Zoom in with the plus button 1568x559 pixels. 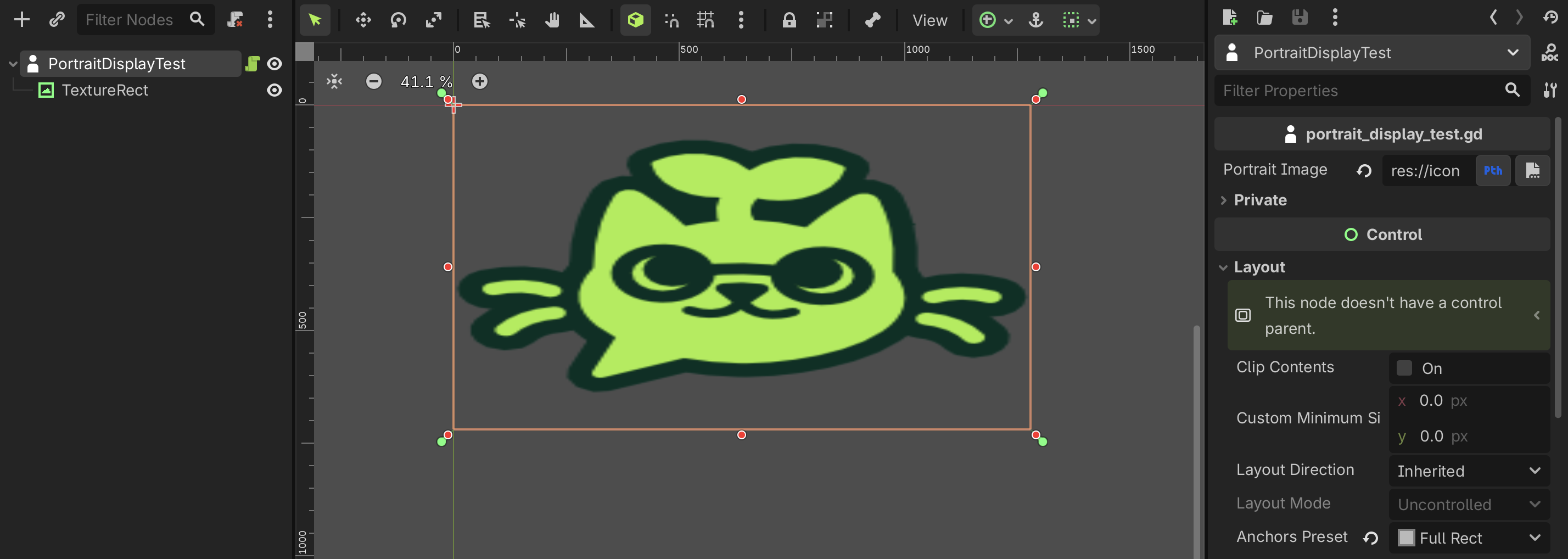click(480, 82)
